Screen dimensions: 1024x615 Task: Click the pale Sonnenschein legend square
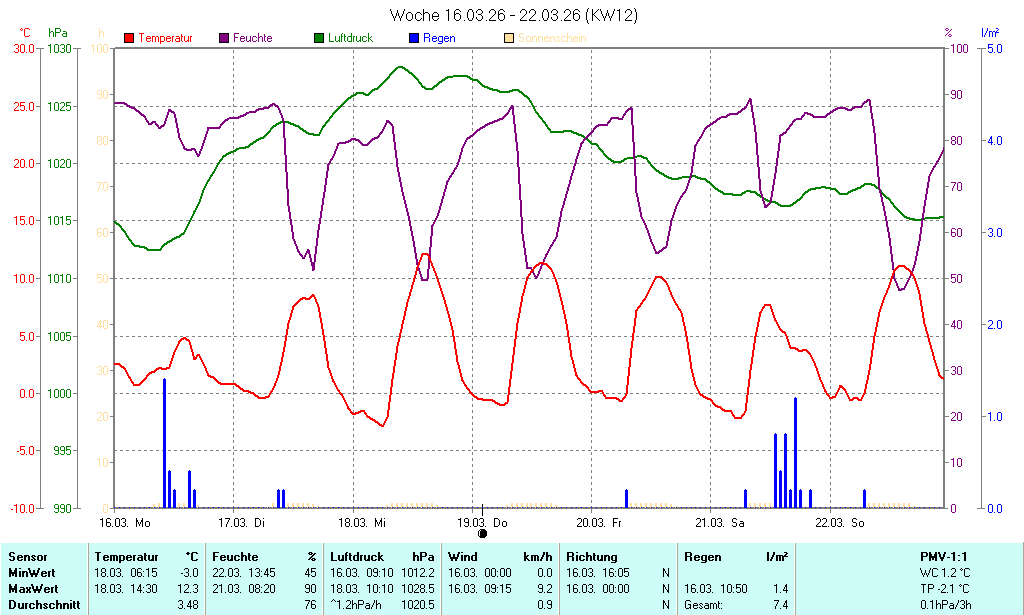tap(510, 38)
